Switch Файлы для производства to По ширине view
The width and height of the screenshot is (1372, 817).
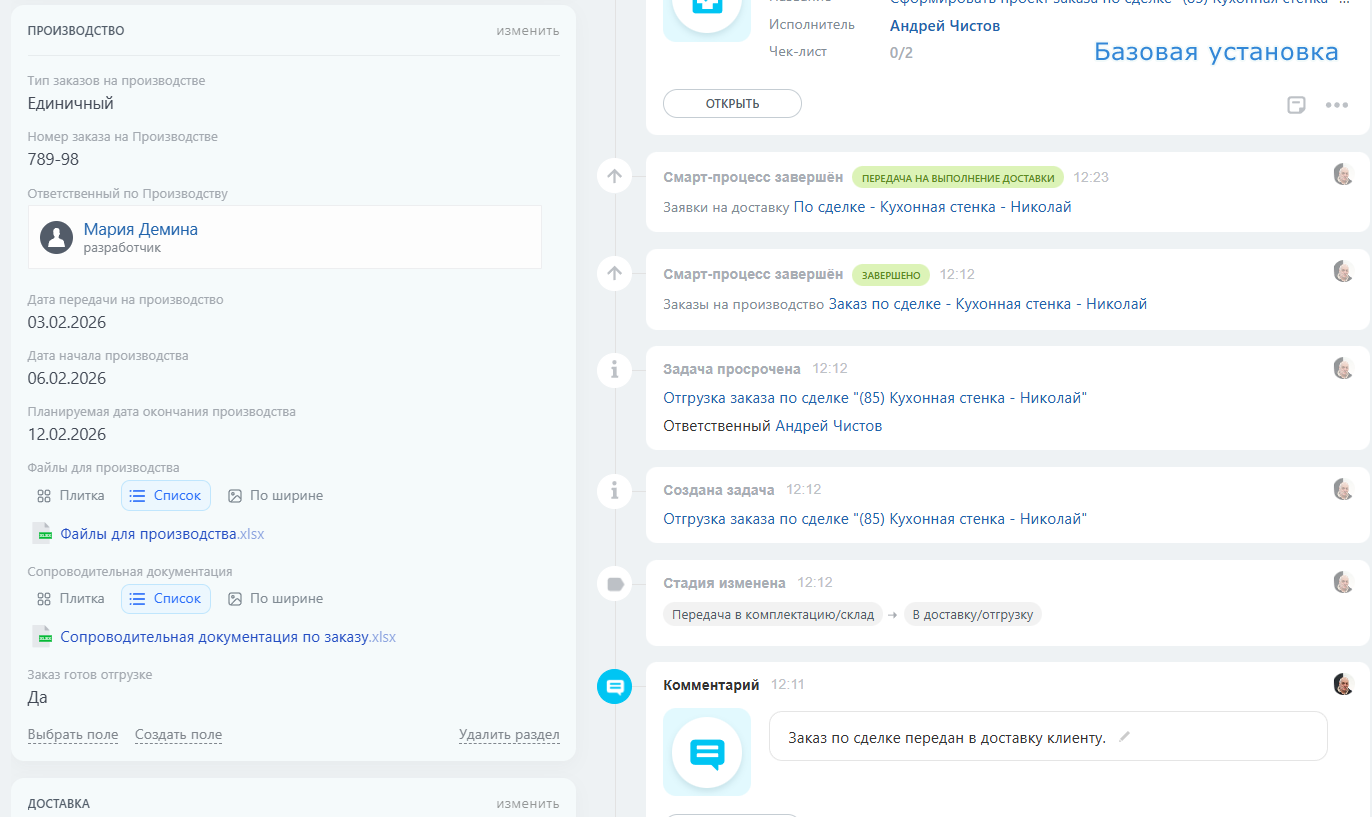(x=275, y=495)
